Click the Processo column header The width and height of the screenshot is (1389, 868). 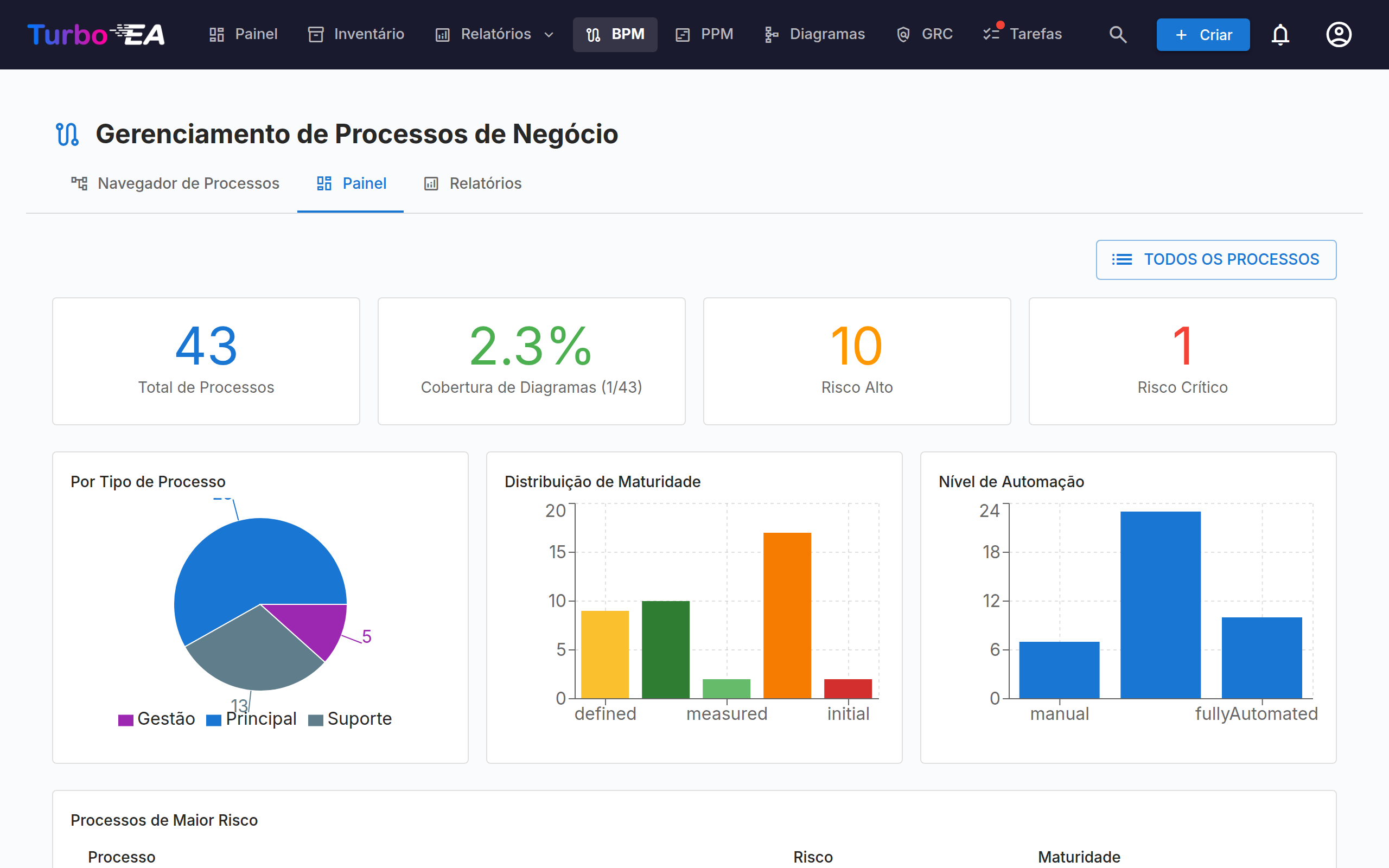click(x=122, y=857)
